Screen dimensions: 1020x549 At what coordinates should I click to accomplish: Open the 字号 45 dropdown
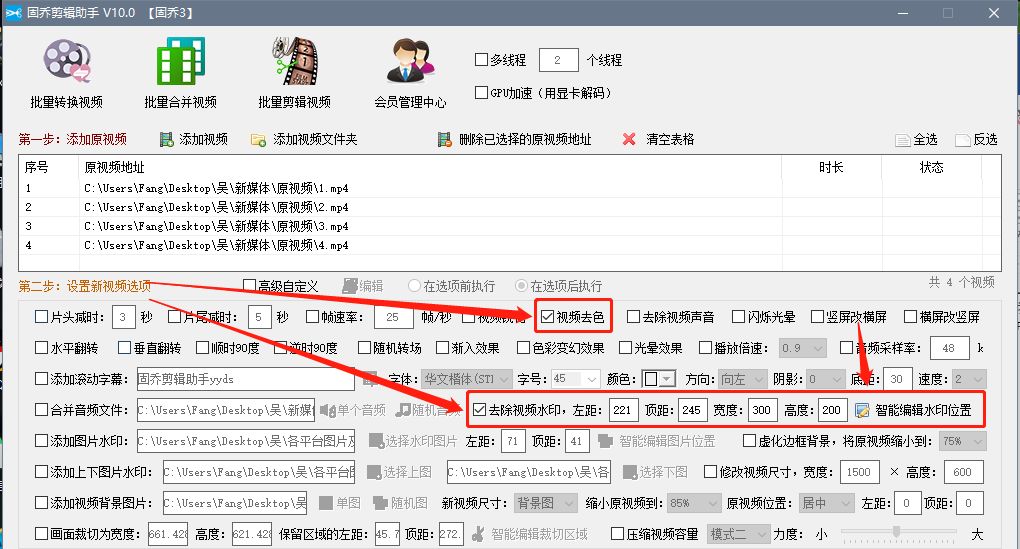(x=575, y=379)
